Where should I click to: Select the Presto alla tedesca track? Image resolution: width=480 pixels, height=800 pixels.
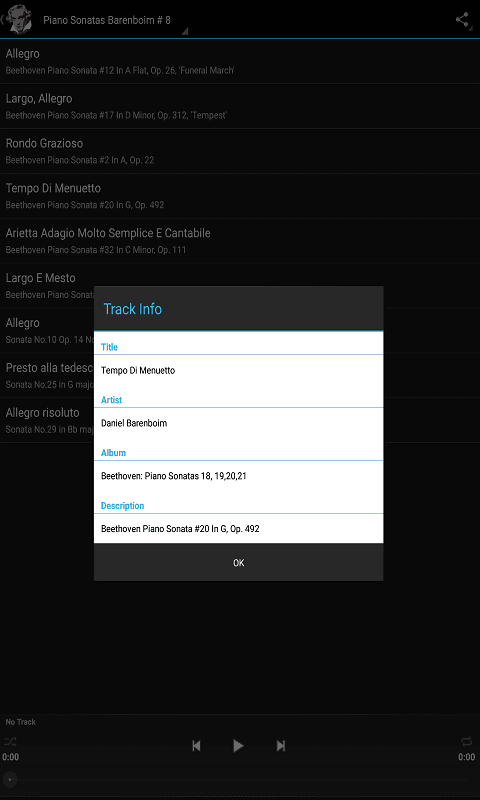pyautogui.click(x=47, y=376)
